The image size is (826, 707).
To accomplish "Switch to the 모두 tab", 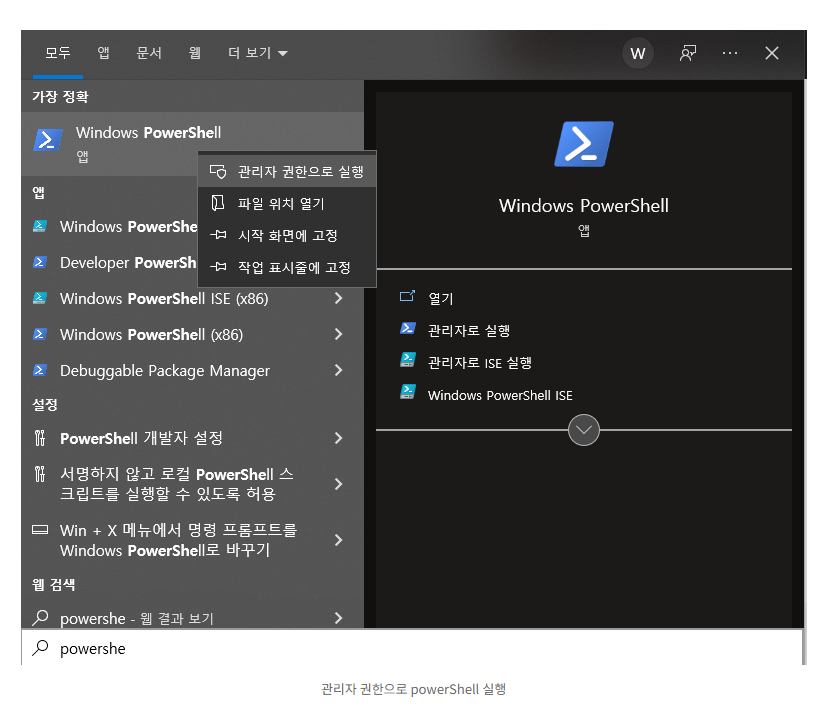I will tap(57, 53).
